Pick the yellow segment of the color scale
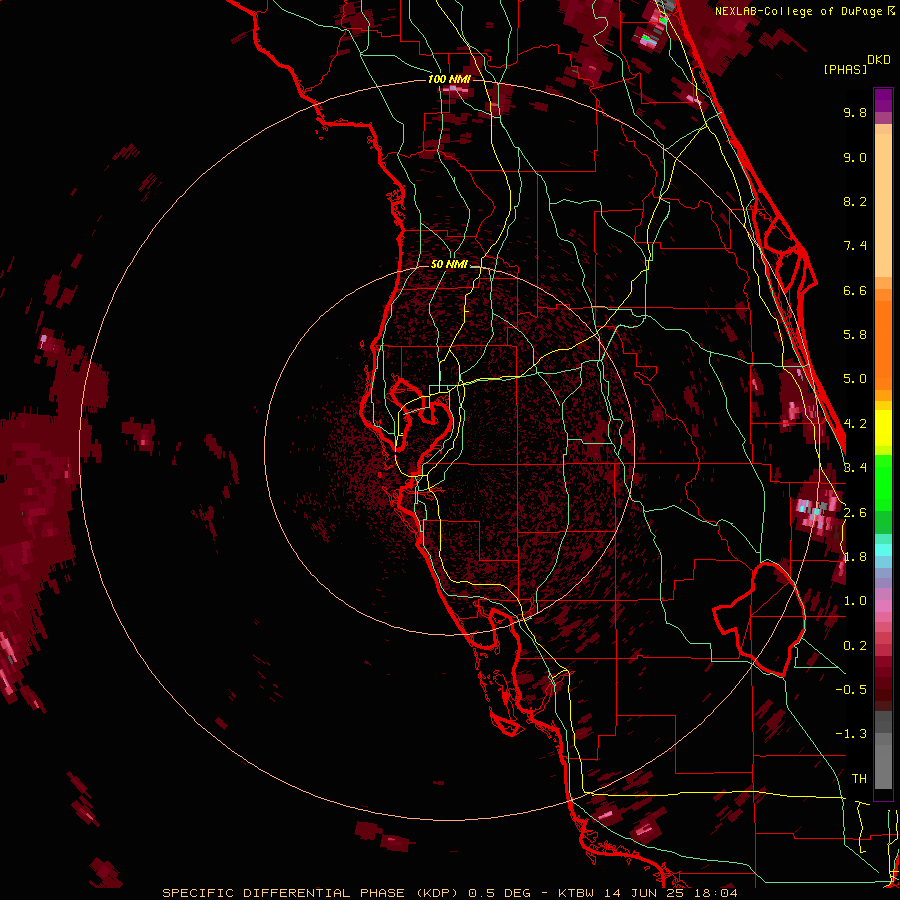Screen dimensions: 900x900 [883, 428]
